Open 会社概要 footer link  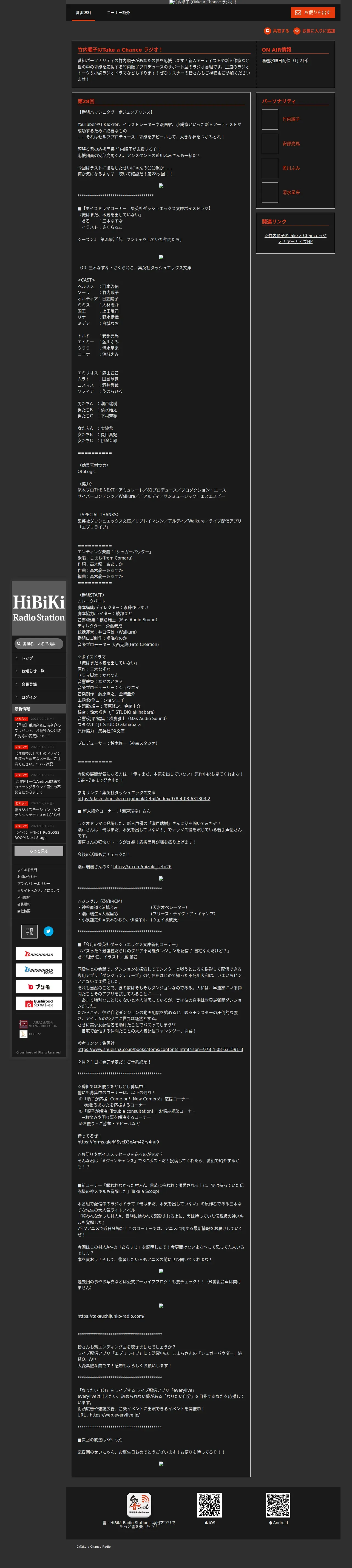pyautogui.click(x=24, y=911)
